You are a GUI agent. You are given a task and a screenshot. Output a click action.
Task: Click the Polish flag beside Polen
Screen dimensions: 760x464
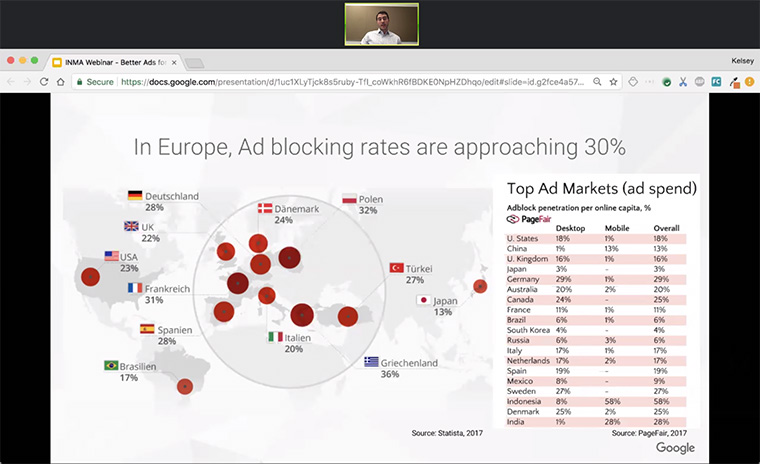point(349,198)
